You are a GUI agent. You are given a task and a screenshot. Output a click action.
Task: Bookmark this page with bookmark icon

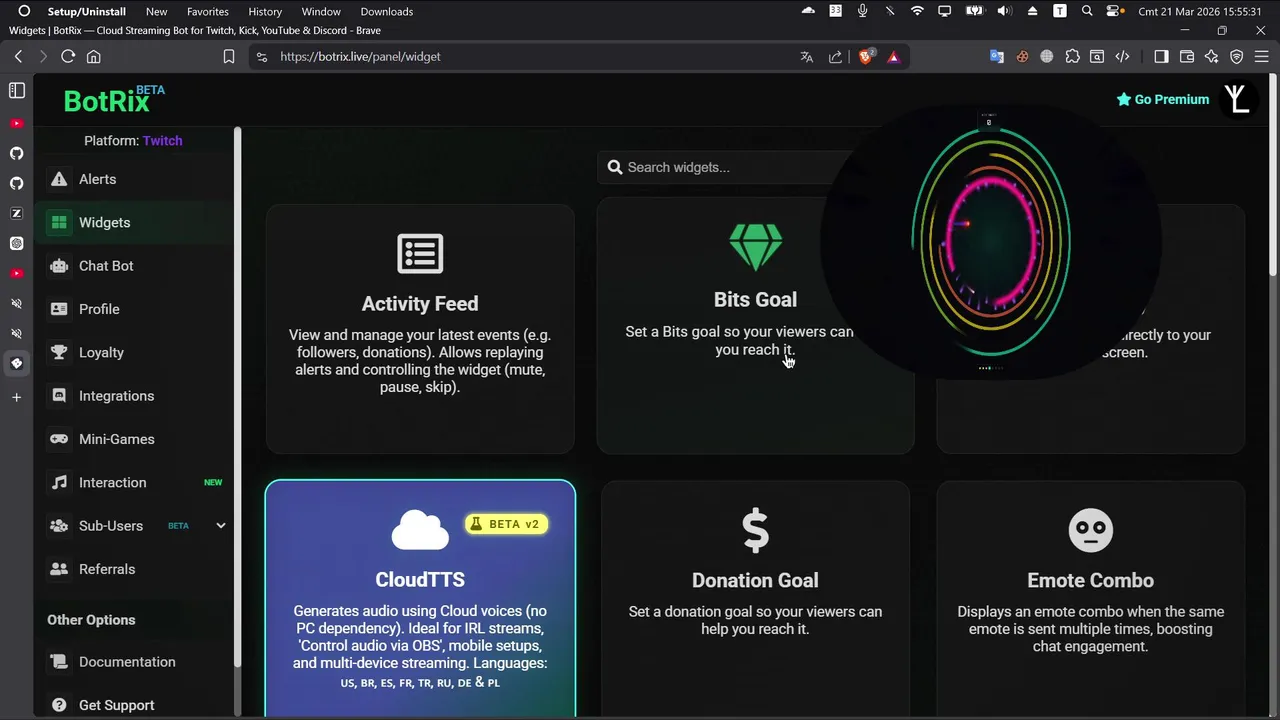pyautogui.click(x=229, y=57)
